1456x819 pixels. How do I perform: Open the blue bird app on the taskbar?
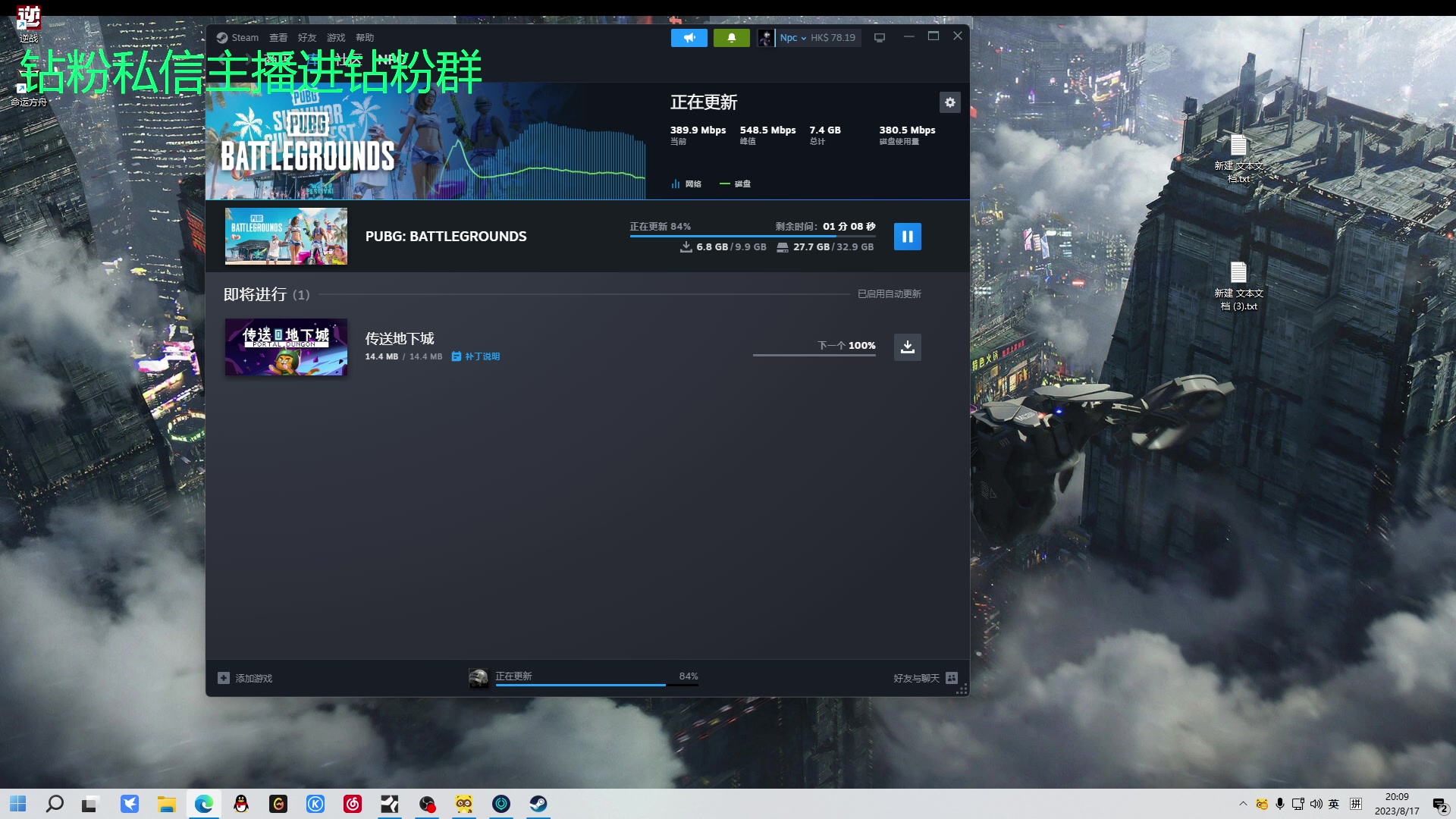[x=130, y=804]
